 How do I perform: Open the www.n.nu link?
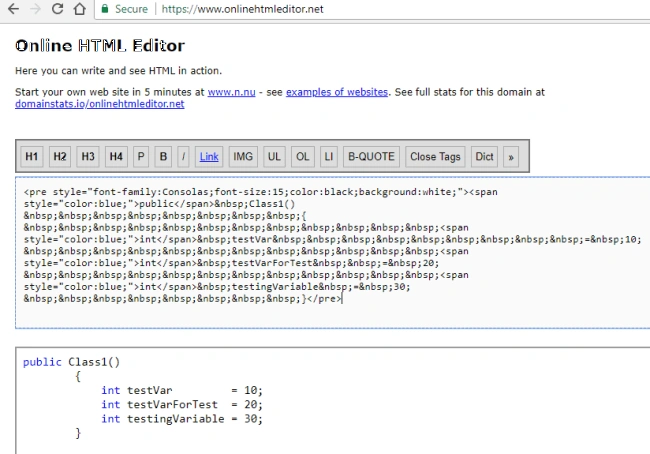click(x=231, y=92)
